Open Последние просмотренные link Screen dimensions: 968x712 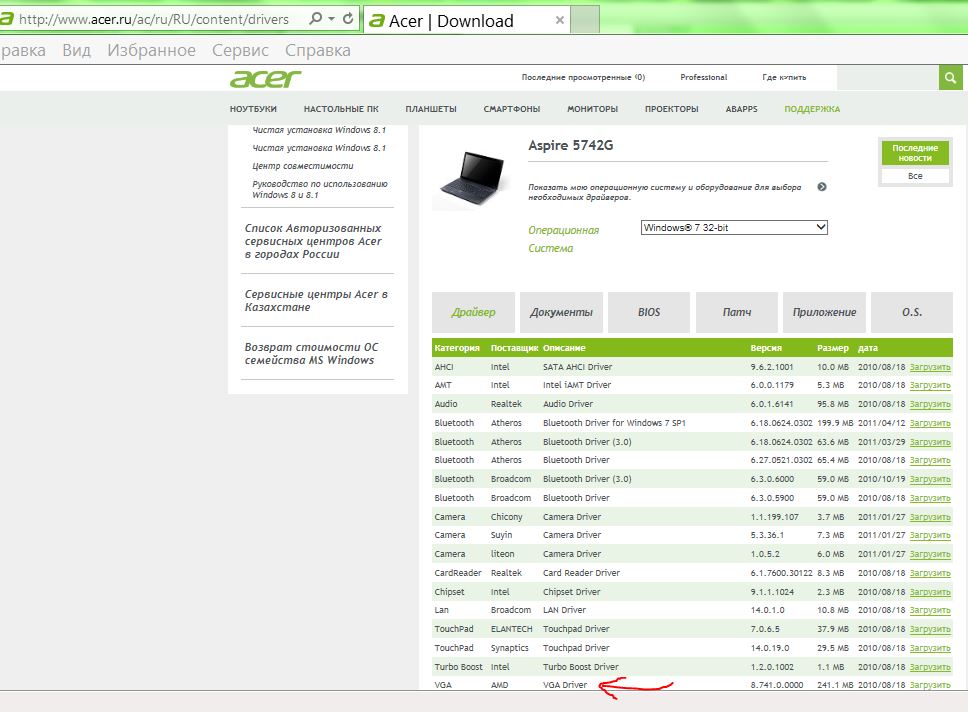pyautogui.click(x=583, y=77)
